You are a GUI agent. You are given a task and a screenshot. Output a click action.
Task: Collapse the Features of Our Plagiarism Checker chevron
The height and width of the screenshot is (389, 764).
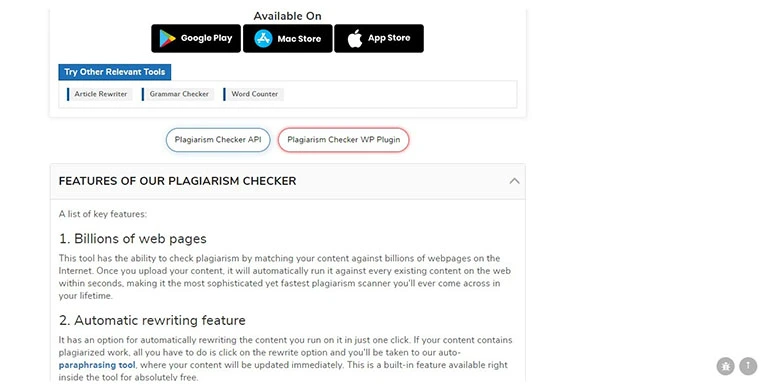[x=514, y=181]
